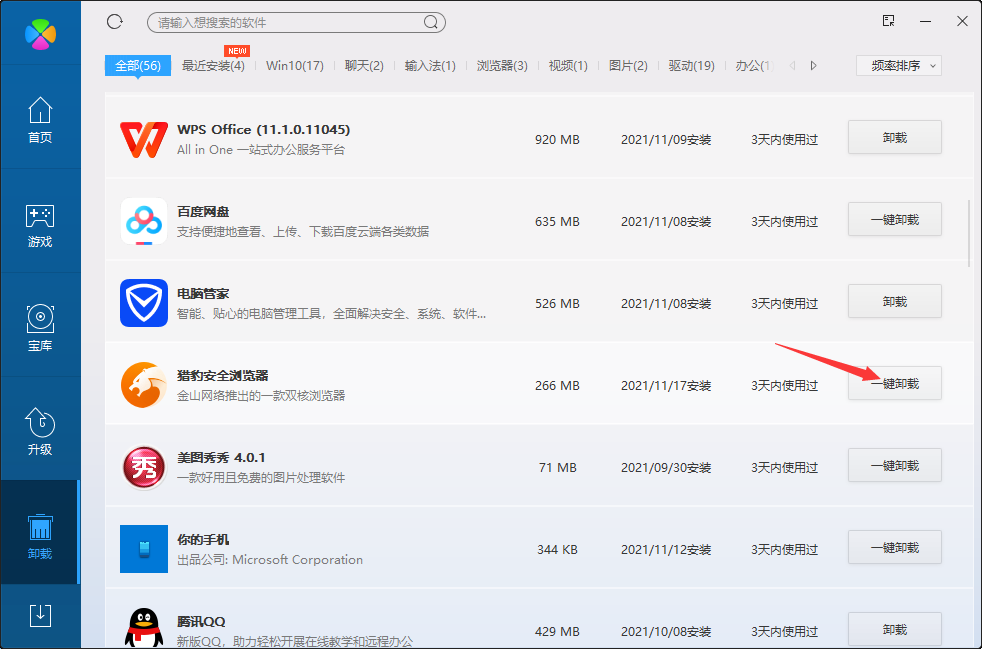Click the 344 KB size value

click(557, 549)
